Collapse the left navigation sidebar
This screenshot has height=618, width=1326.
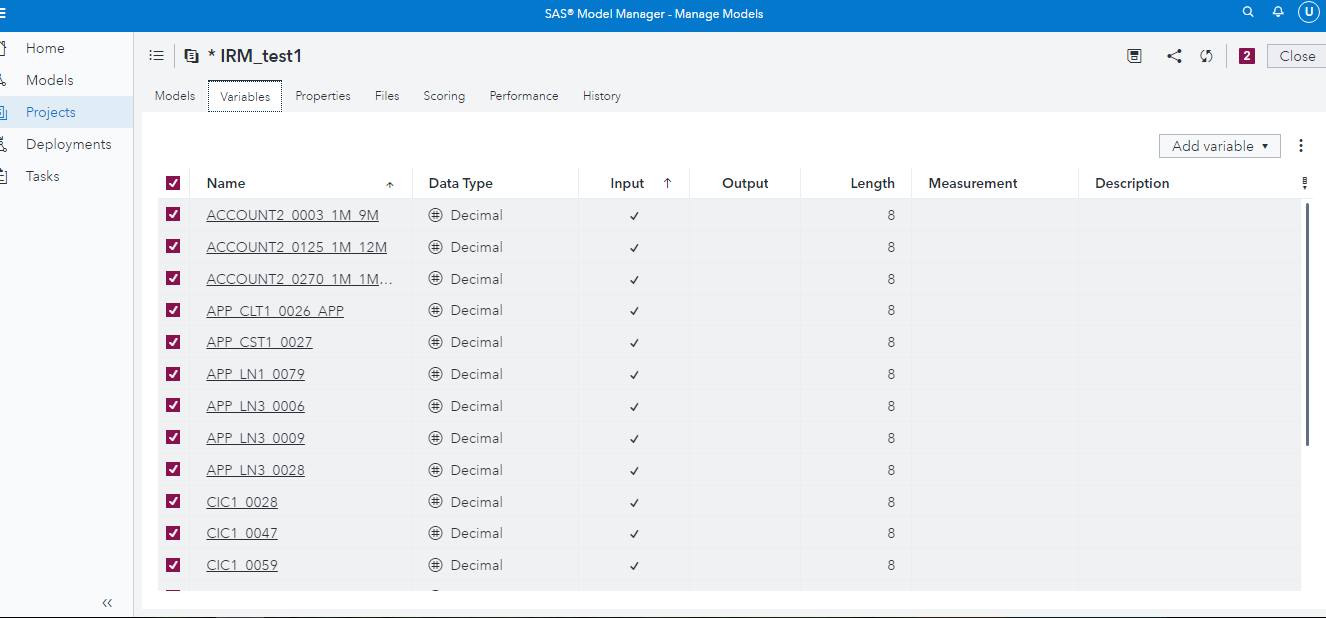coord(107,603)
